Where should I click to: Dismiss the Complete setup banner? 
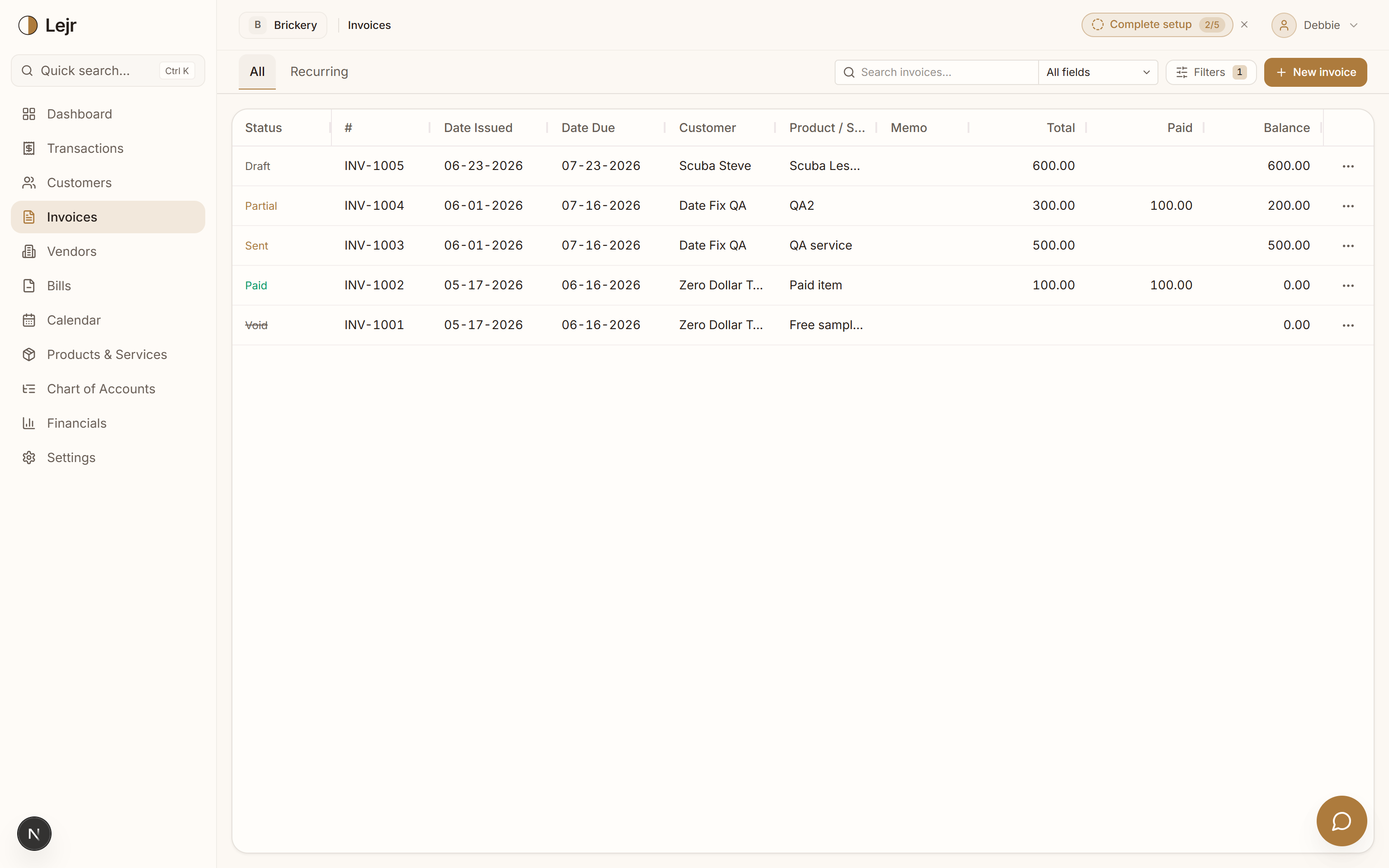point(1244,25)
